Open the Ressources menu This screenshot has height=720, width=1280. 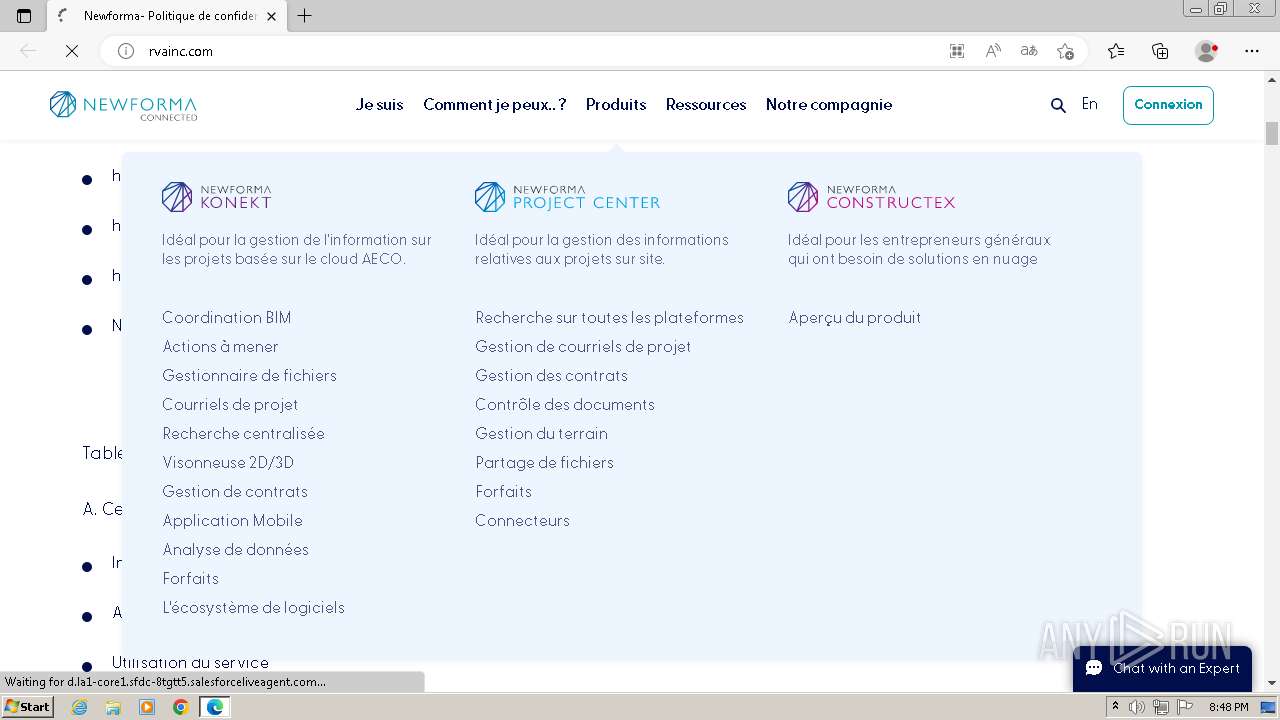point(706,104)
